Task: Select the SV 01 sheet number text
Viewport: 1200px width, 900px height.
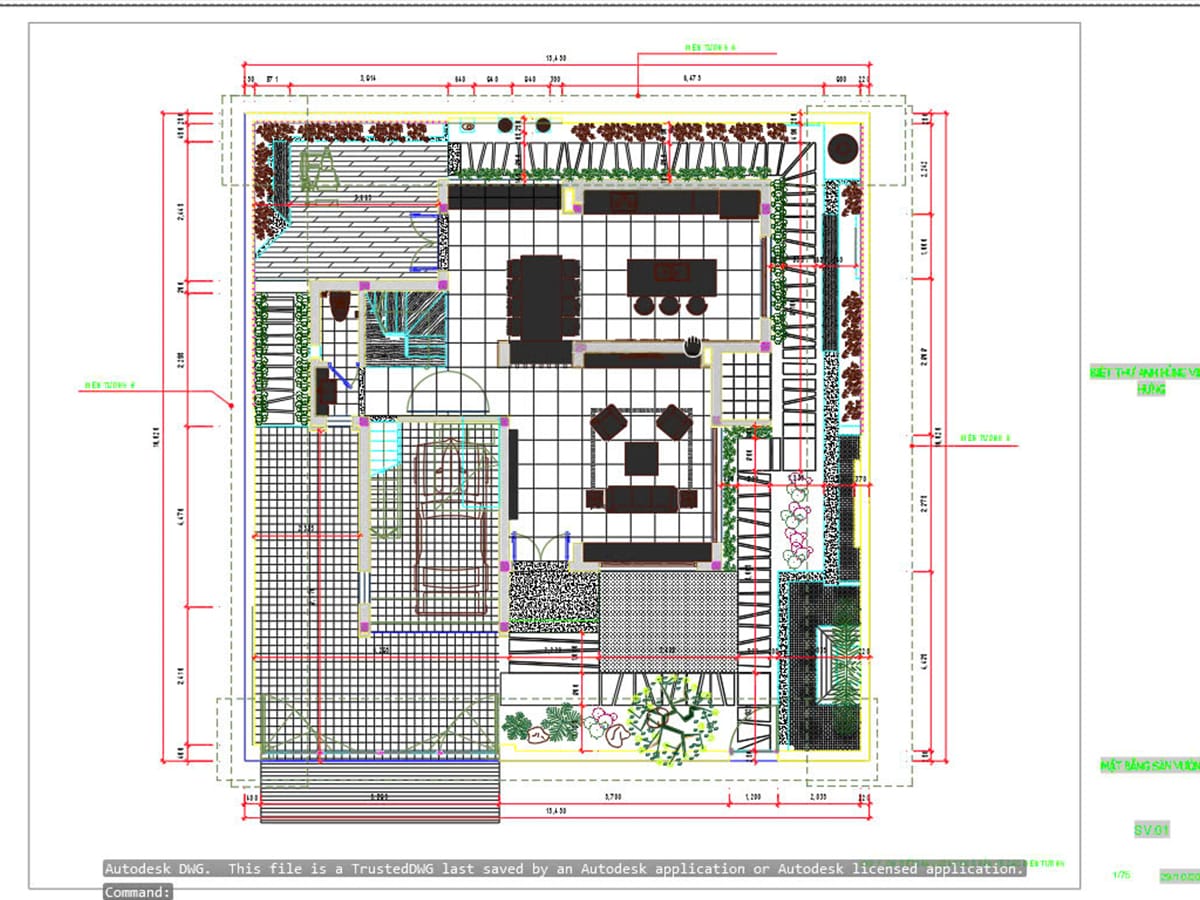Action: (1150, 830)
